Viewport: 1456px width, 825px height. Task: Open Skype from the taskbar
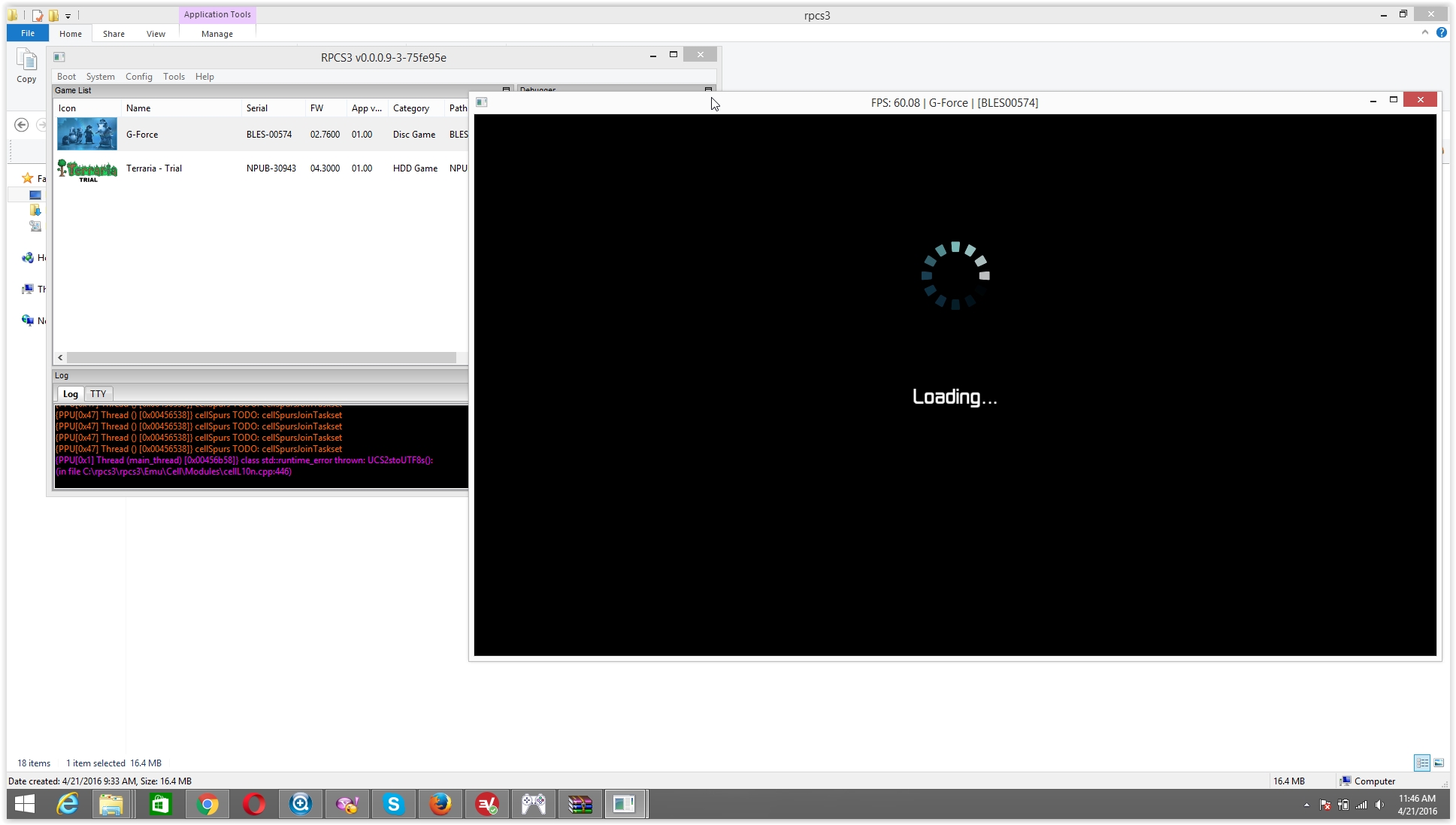[394, 805]
